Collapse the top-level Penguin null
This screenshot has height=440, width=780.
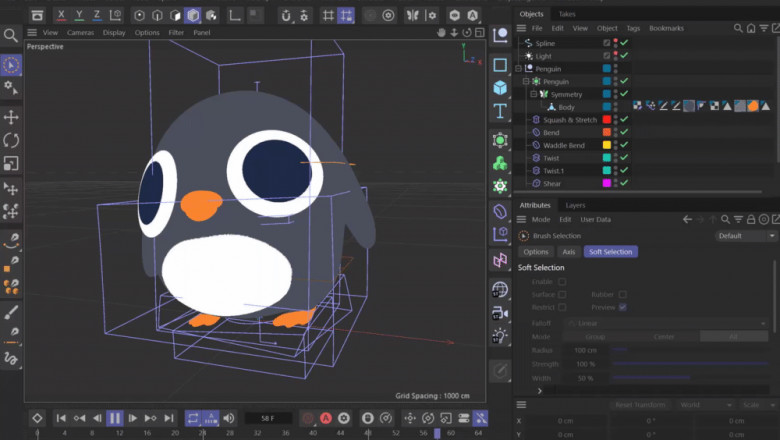pos(518,69)
